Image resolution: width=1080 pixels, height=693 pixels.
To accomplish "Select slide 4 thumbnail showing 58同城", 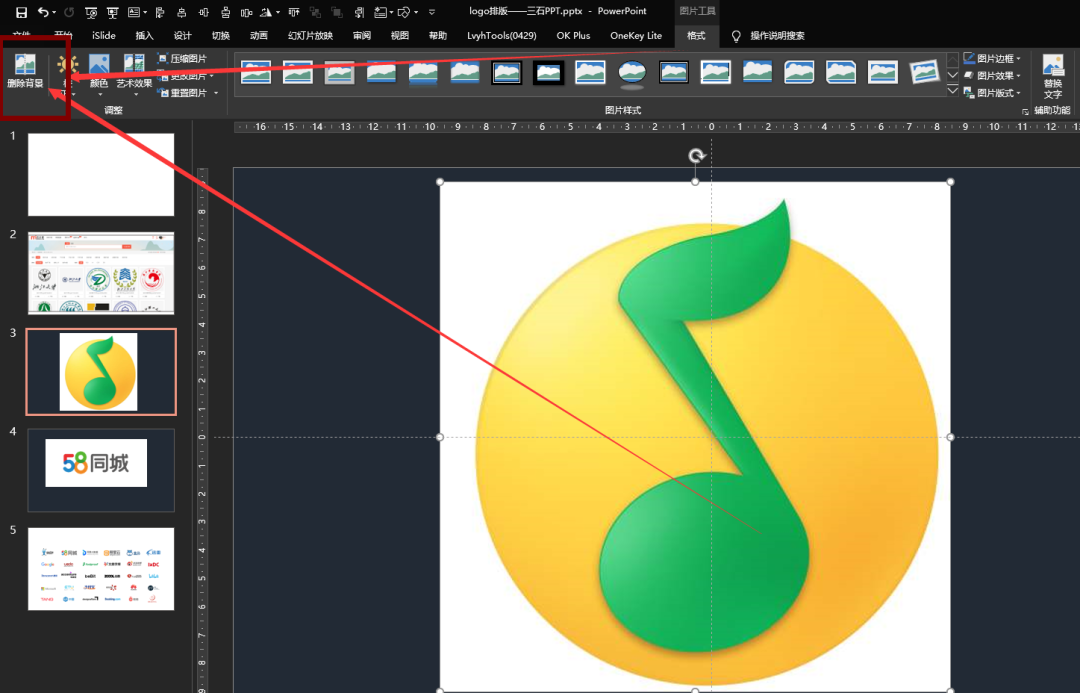I will click(x=101, y=470).
